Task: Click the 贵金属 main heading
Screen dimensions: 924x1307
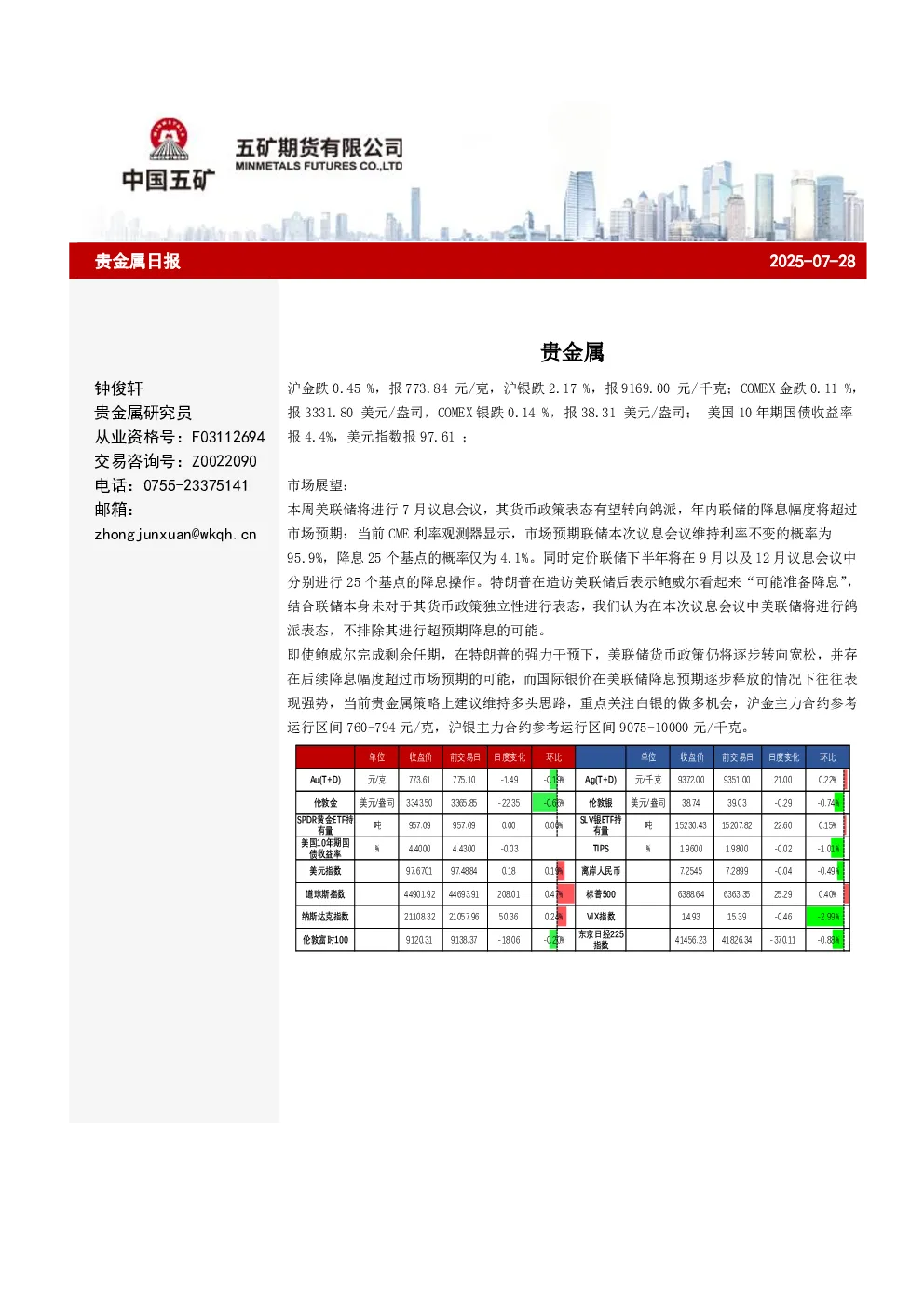Action: (572, 352)
